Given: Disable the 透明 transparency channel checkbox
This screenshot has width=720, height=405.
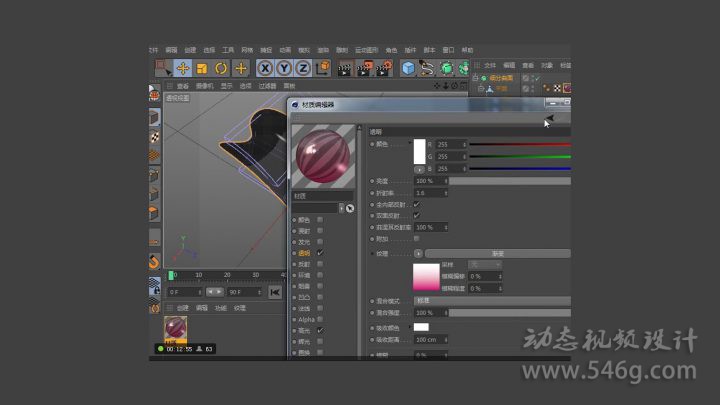Looking at the screenshot, I should pyautogui.click(x=320, y=253).
